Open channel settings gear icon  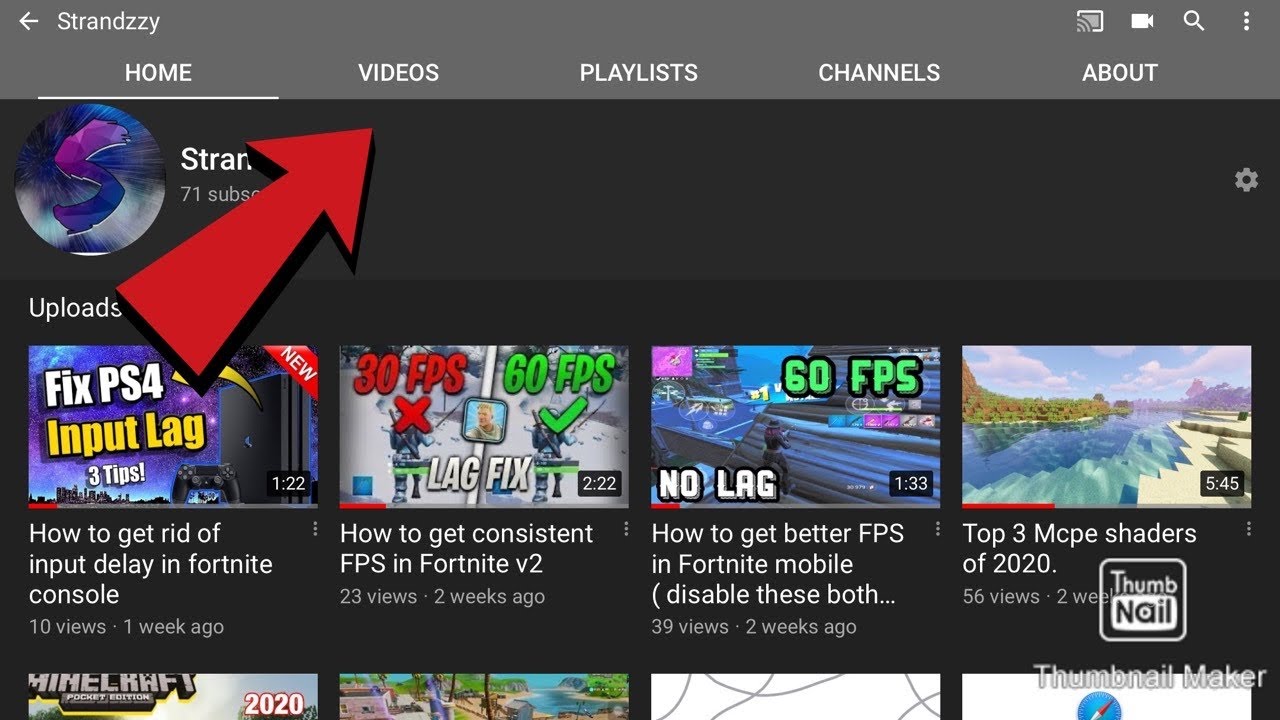coord(1246,180)
